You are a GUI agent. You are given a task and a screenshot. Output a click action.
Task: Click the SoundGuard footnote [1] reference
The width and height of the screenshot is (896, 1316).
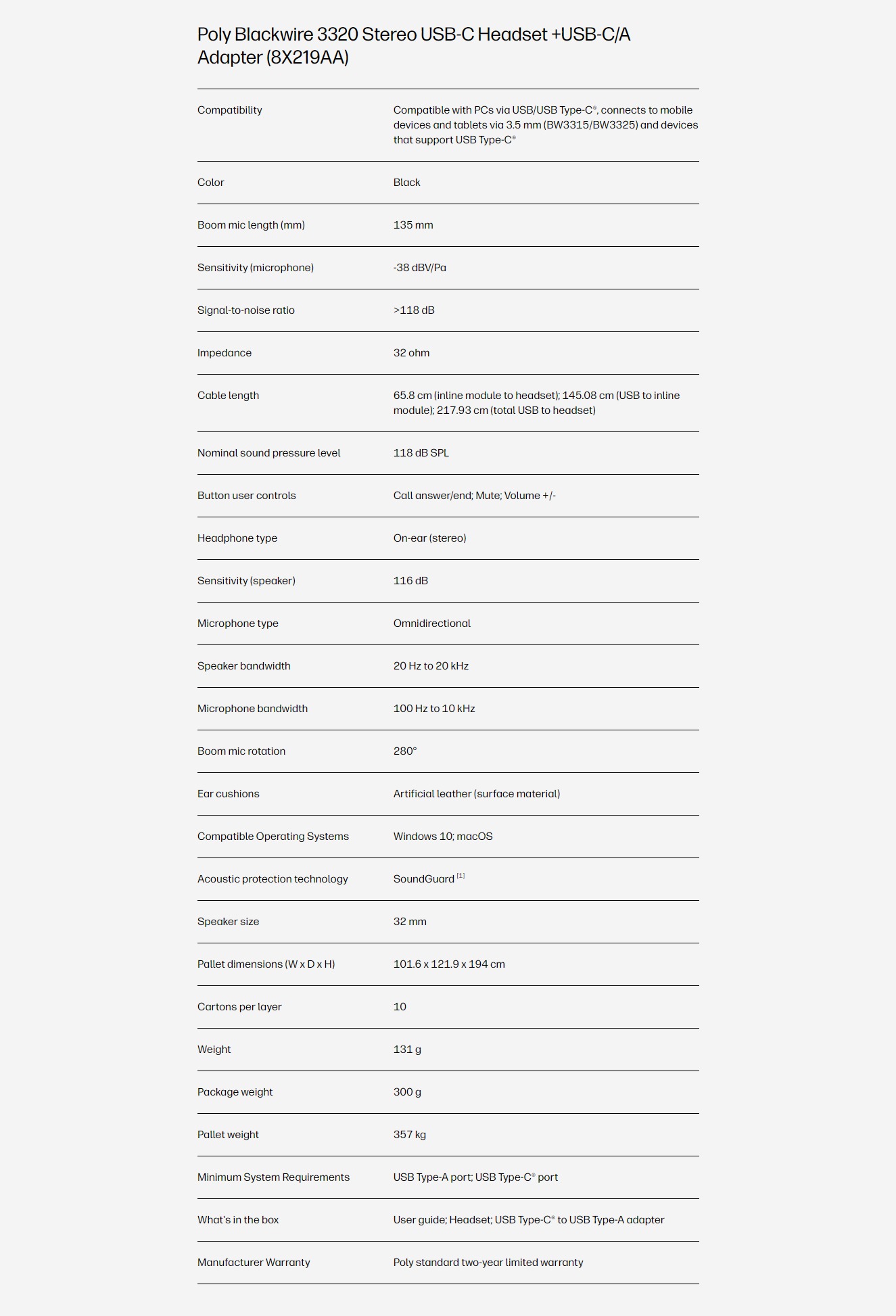point(461,876)
